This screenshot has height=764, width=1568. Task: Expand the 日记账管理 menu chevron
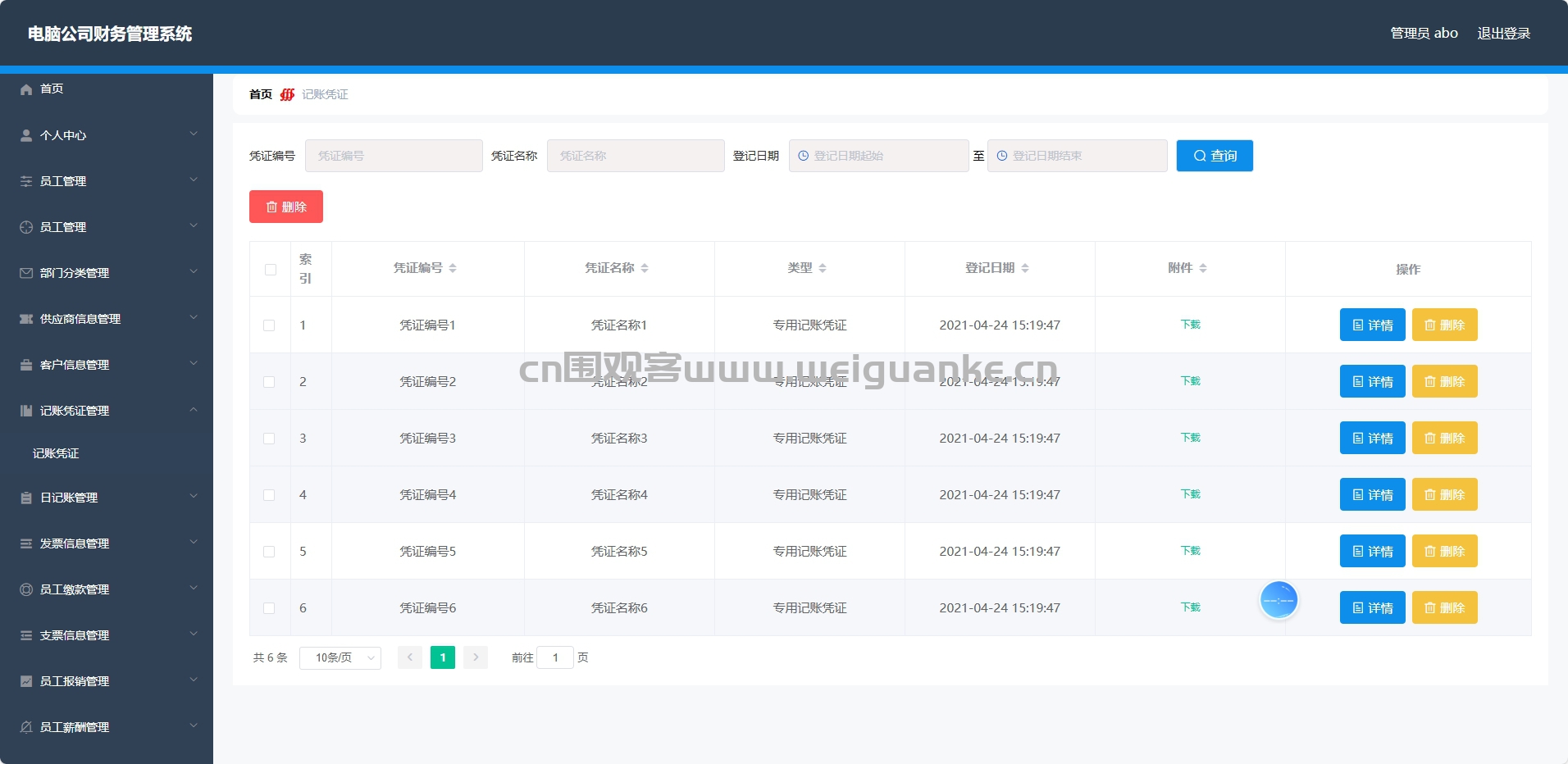[194, 496]
